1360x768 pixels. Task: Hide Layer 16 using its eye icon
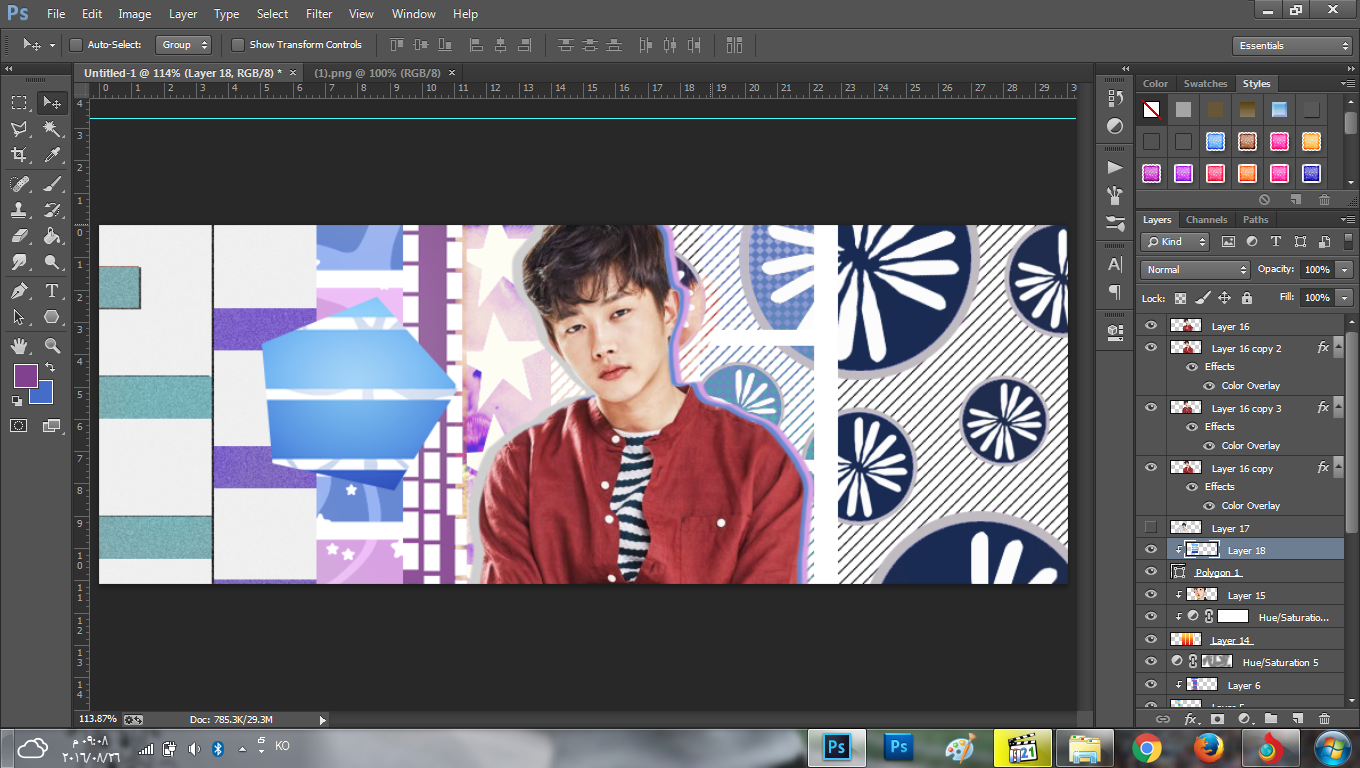(1150, 326)
